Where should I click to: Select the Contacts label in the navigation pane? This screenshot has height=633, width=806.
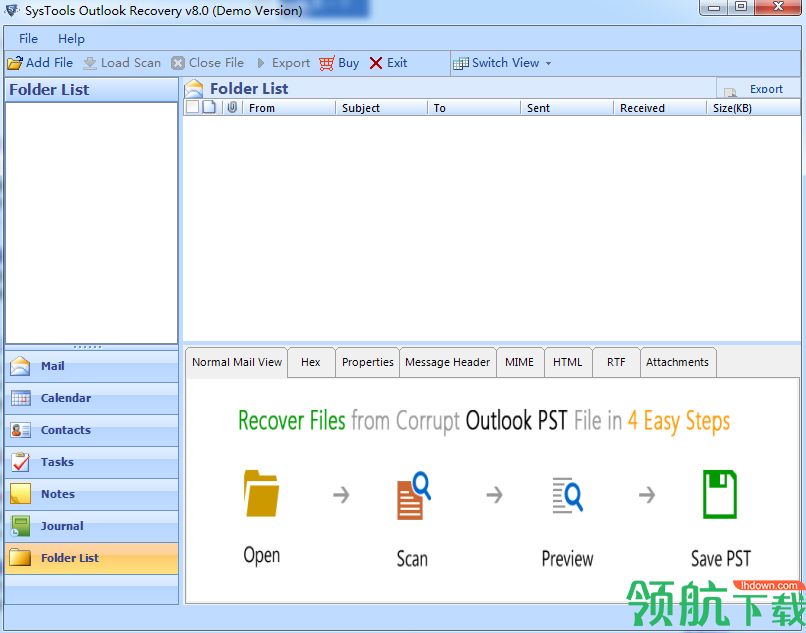[65, 430]
